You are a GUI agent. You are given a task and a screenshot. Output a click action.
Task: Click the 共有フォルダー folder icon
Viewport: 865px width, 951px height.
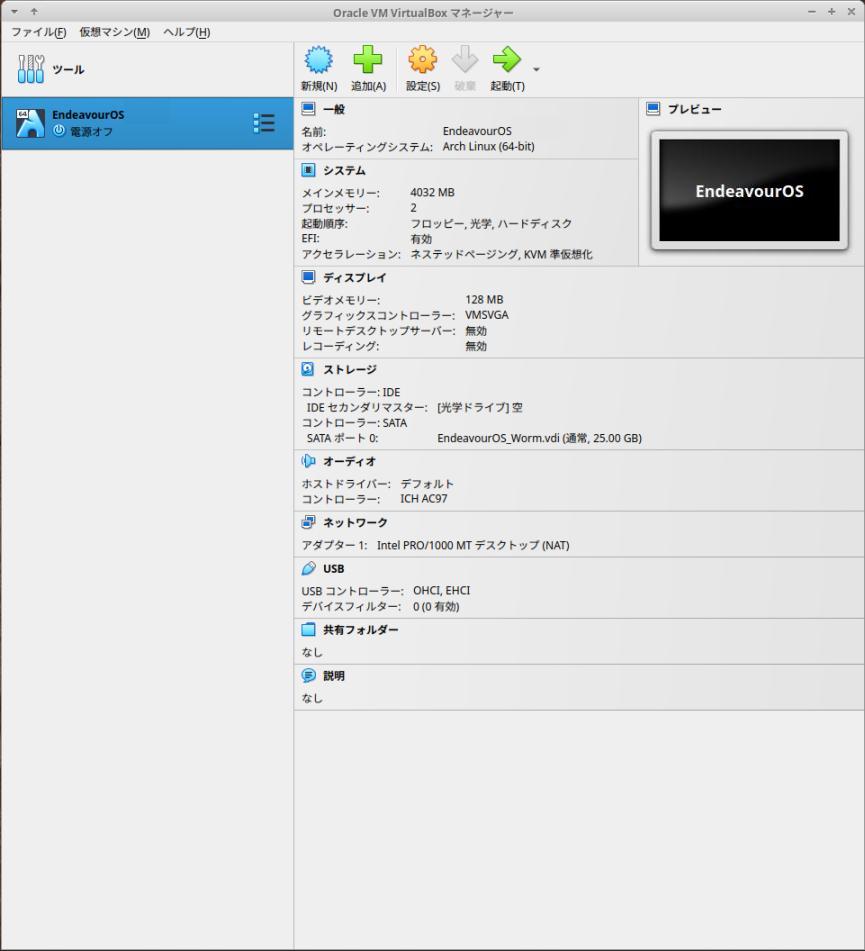(x=308, y=630)
